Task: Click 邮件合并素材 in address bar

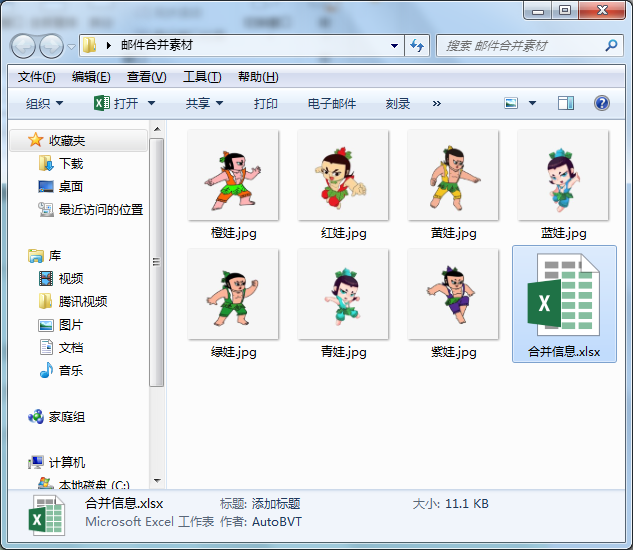Action: pos(157,45)
